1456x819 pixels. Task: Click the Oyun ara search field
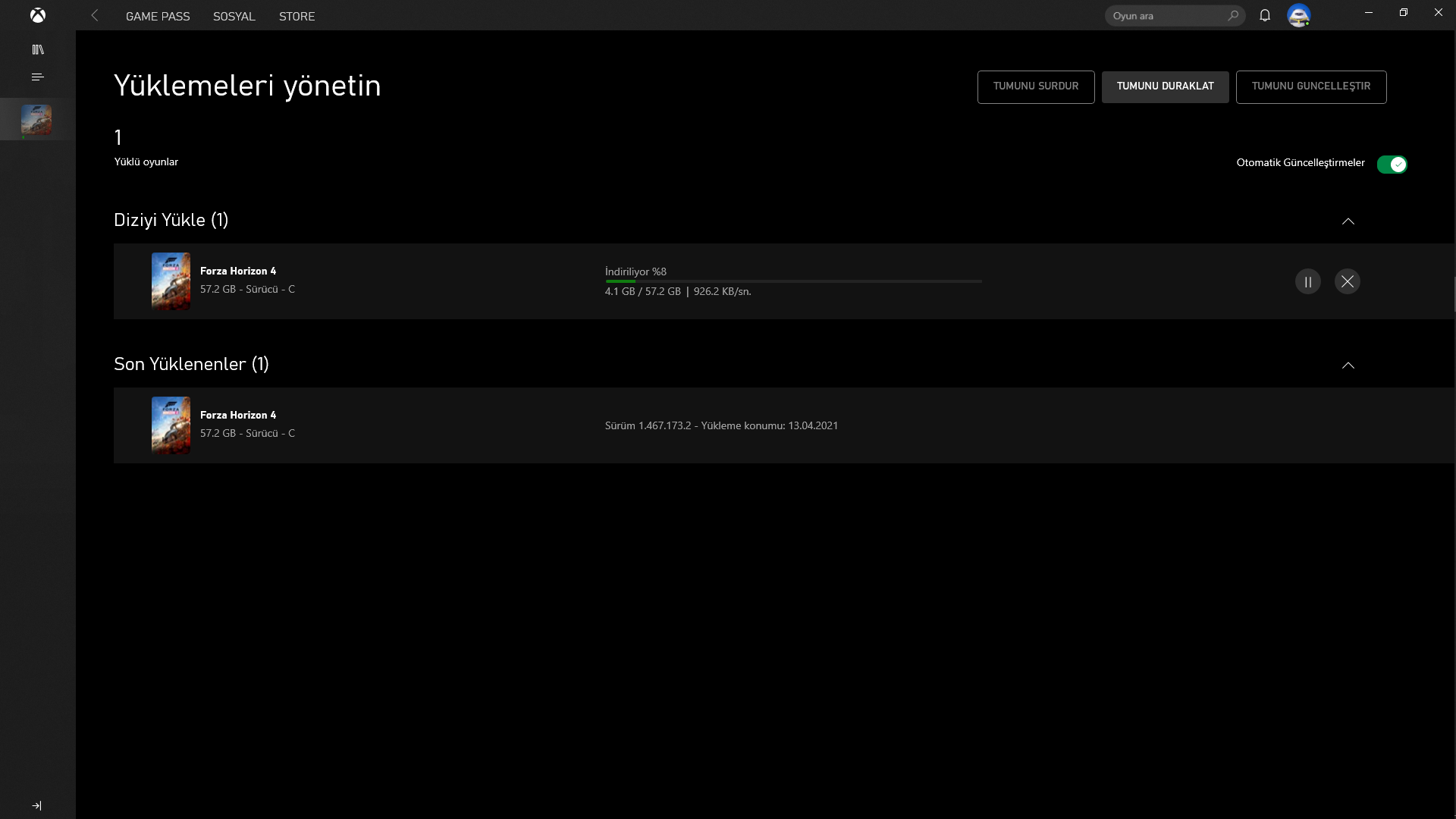1175,16
